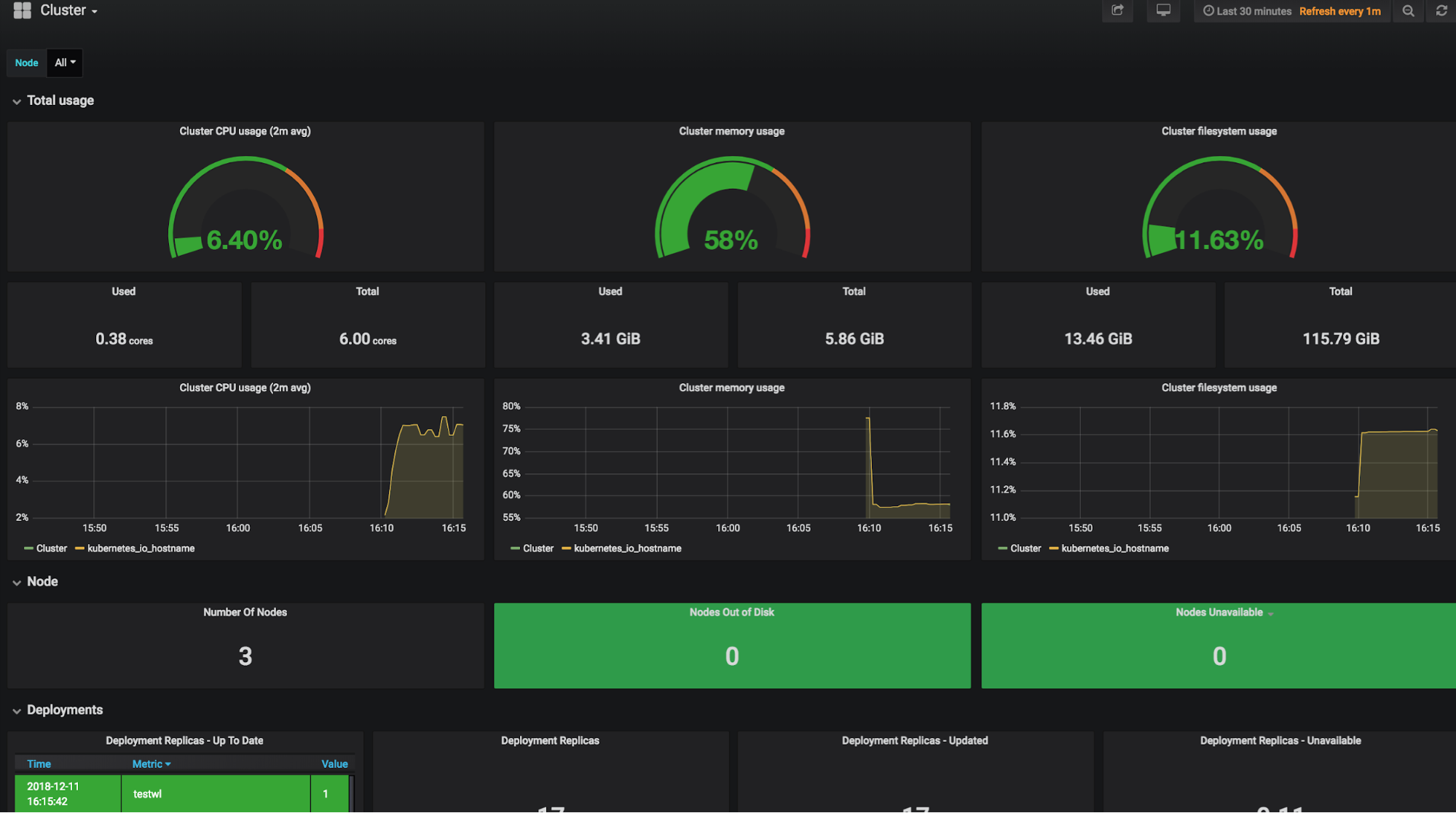Viewport: 1456px width, 813px height.
Task: Click the cycle view mode monitor icon
Action: [x=1163, y=11]
